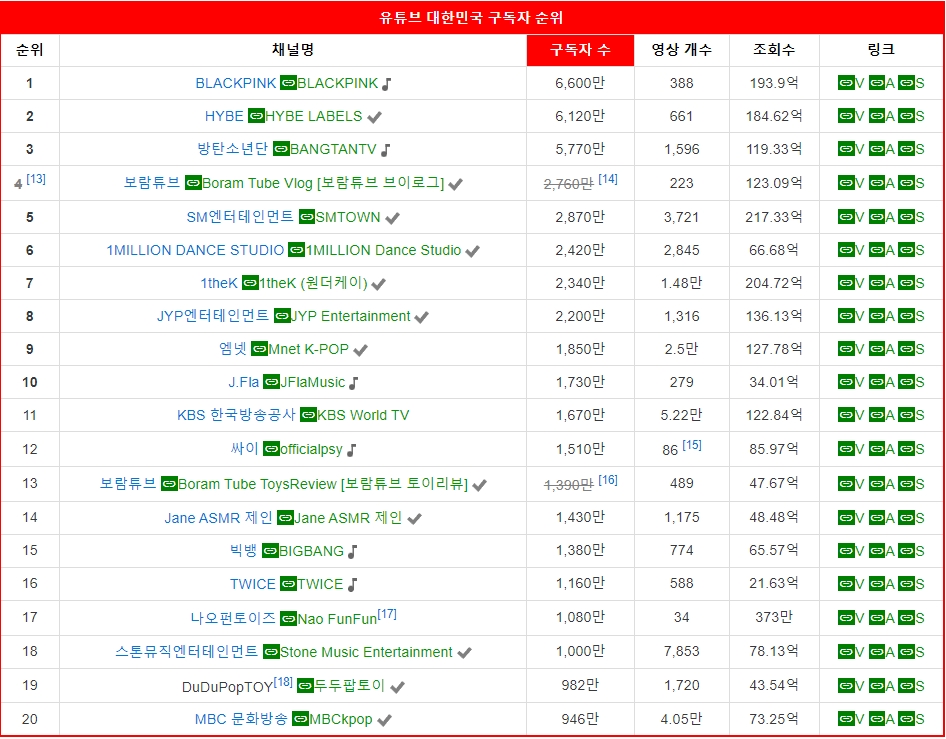Open the green link icon before MBCkpop
This screenshot has height=739, width=946.
tap(300, 719)
